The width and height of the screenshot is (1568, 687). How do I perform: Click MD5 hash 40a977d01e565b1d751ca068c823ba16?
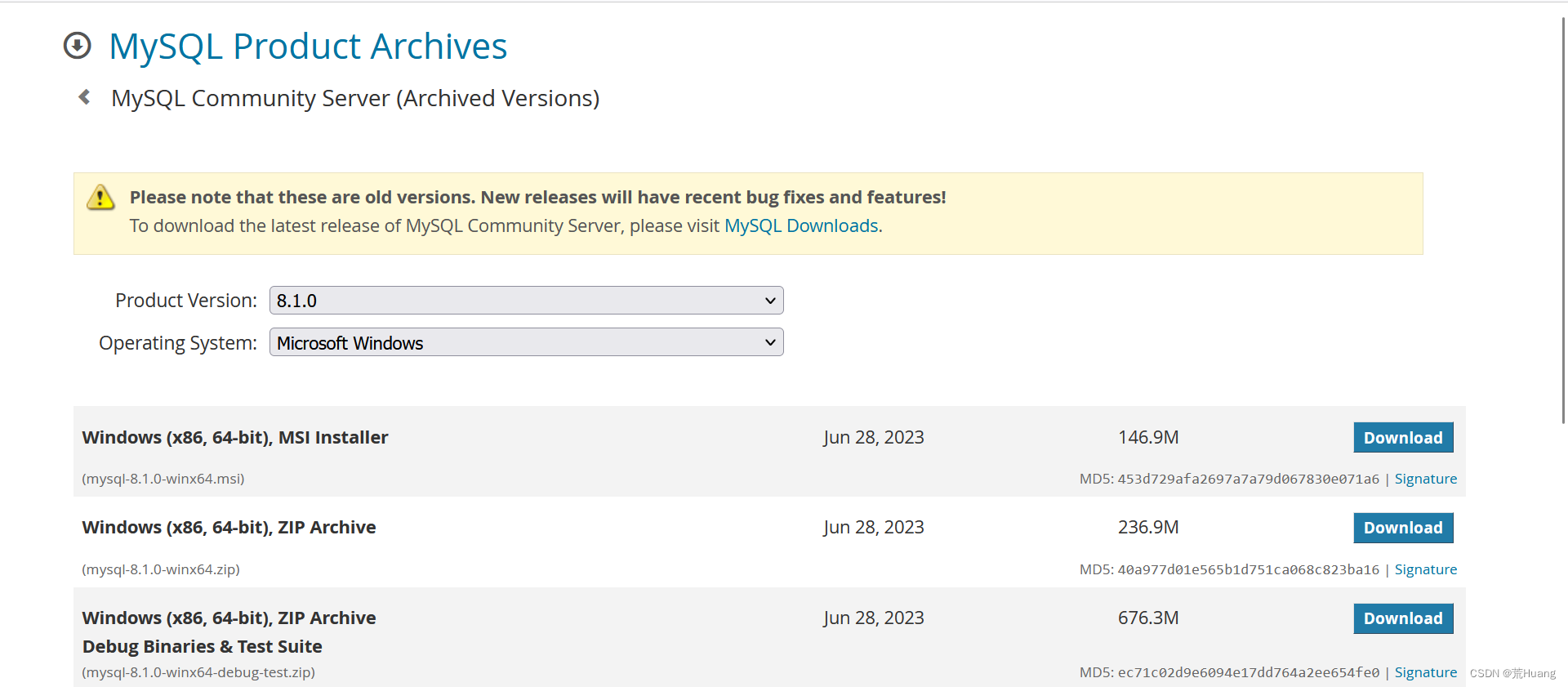[x=1248, y=569]
